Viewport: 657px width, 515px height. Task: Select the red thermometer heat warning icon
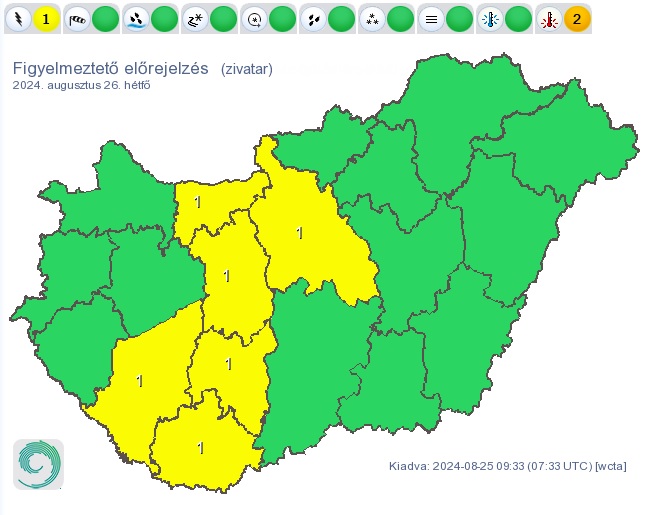[549, 18]
